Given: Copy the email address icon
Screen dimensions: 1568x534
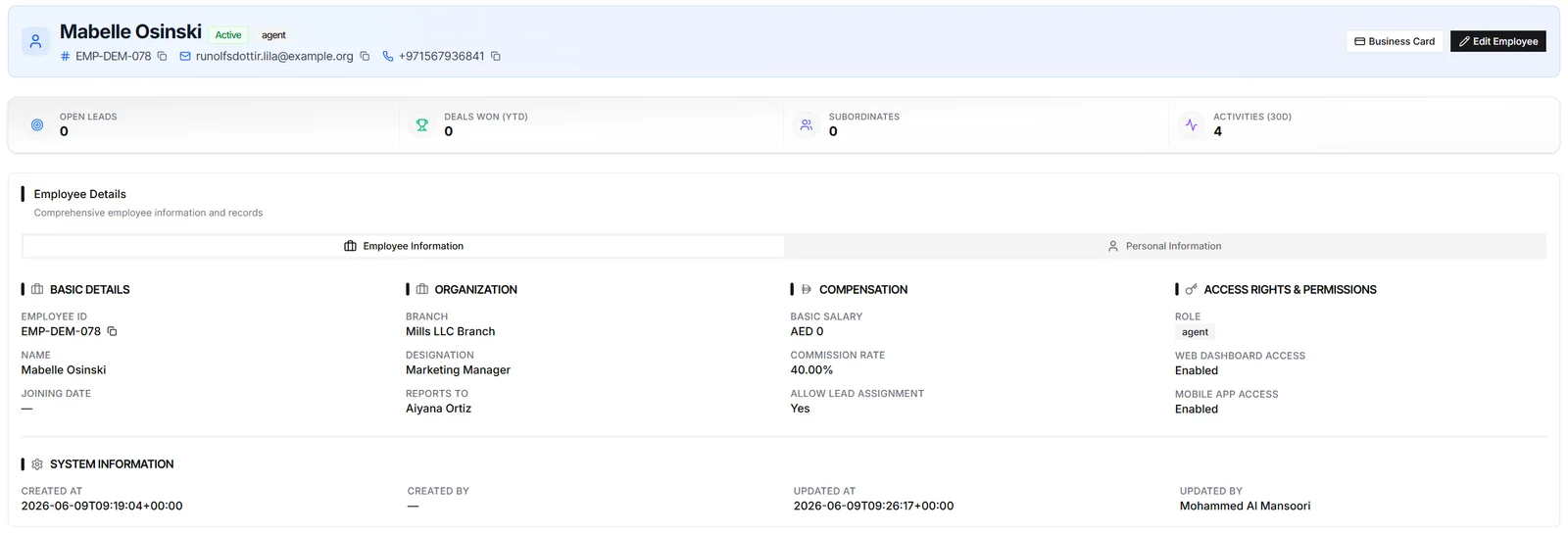Looking at the screenshot, I should (x=365, y=56).
